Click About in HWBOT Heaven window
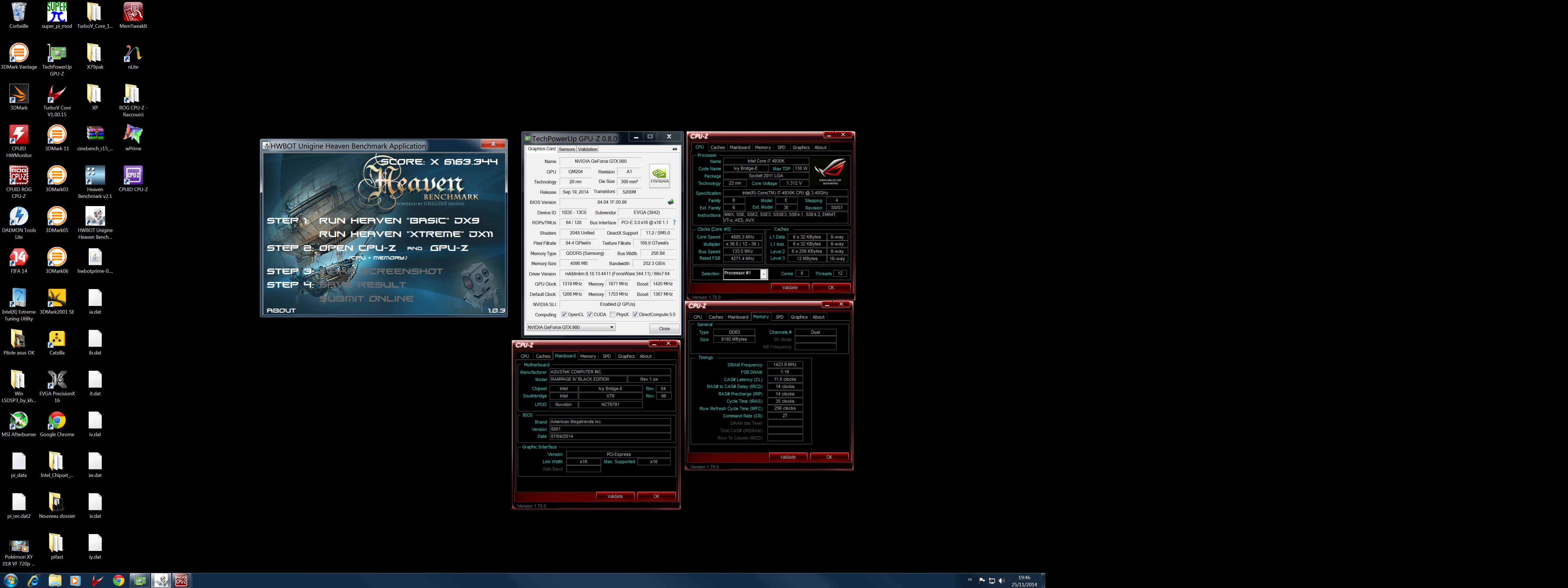Viewport: 1568px width, 588px height. [x=281, y=310]
